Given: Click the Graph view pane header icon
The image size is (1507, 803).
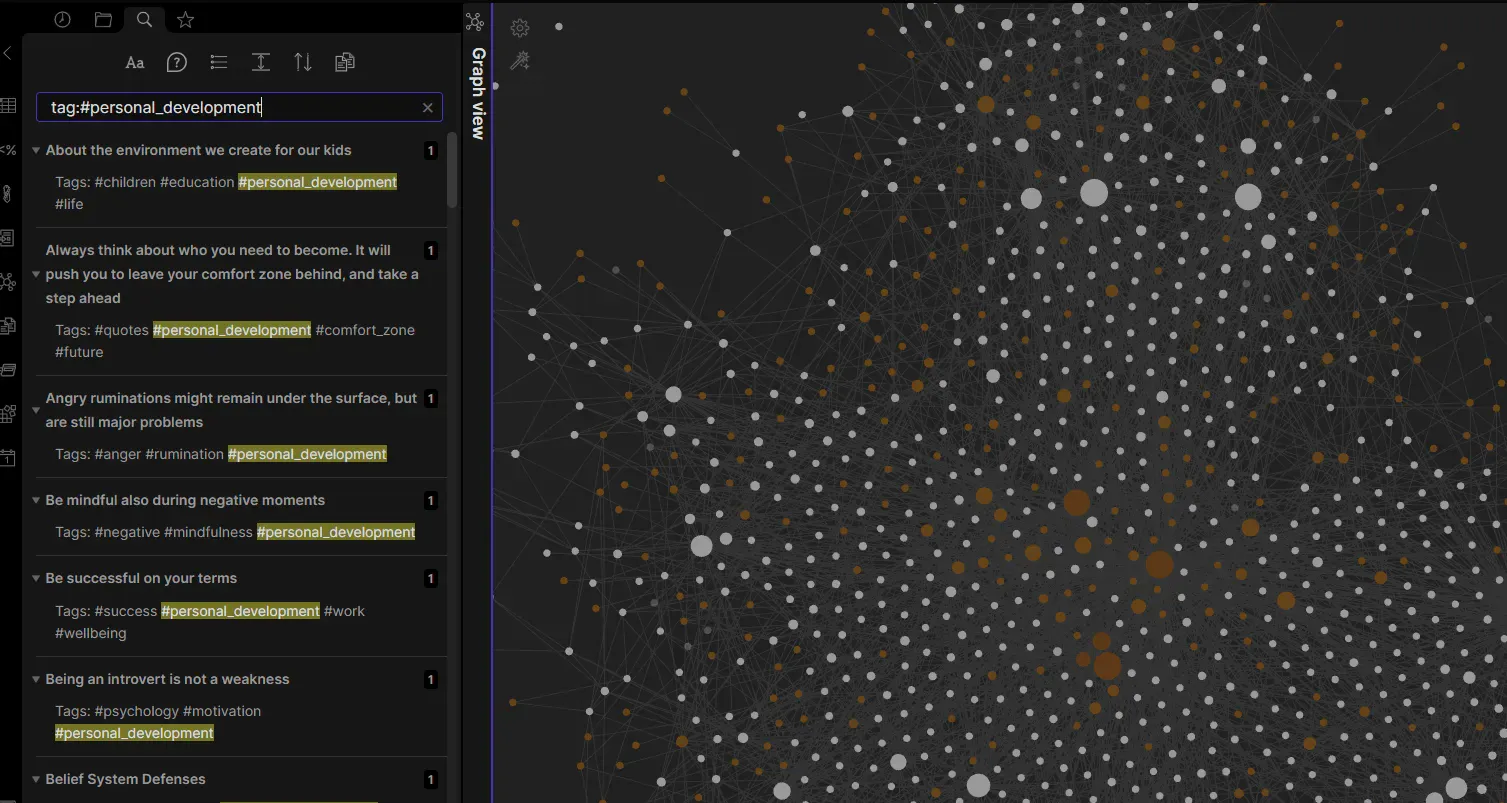Looking at the screenshot, I should 475,21.
